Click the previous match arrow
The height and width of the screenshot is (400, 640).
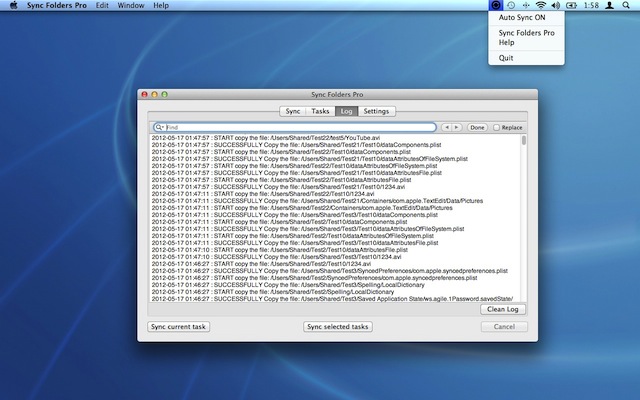446,128
